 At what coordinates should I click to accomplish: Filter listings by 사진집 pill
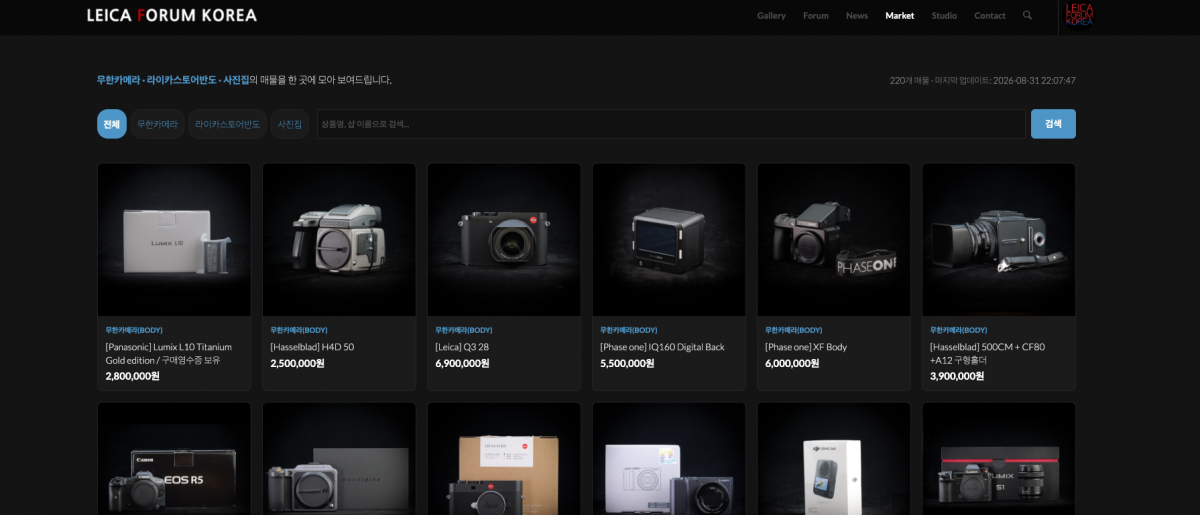pyautogui.click(x=290, y=124)
